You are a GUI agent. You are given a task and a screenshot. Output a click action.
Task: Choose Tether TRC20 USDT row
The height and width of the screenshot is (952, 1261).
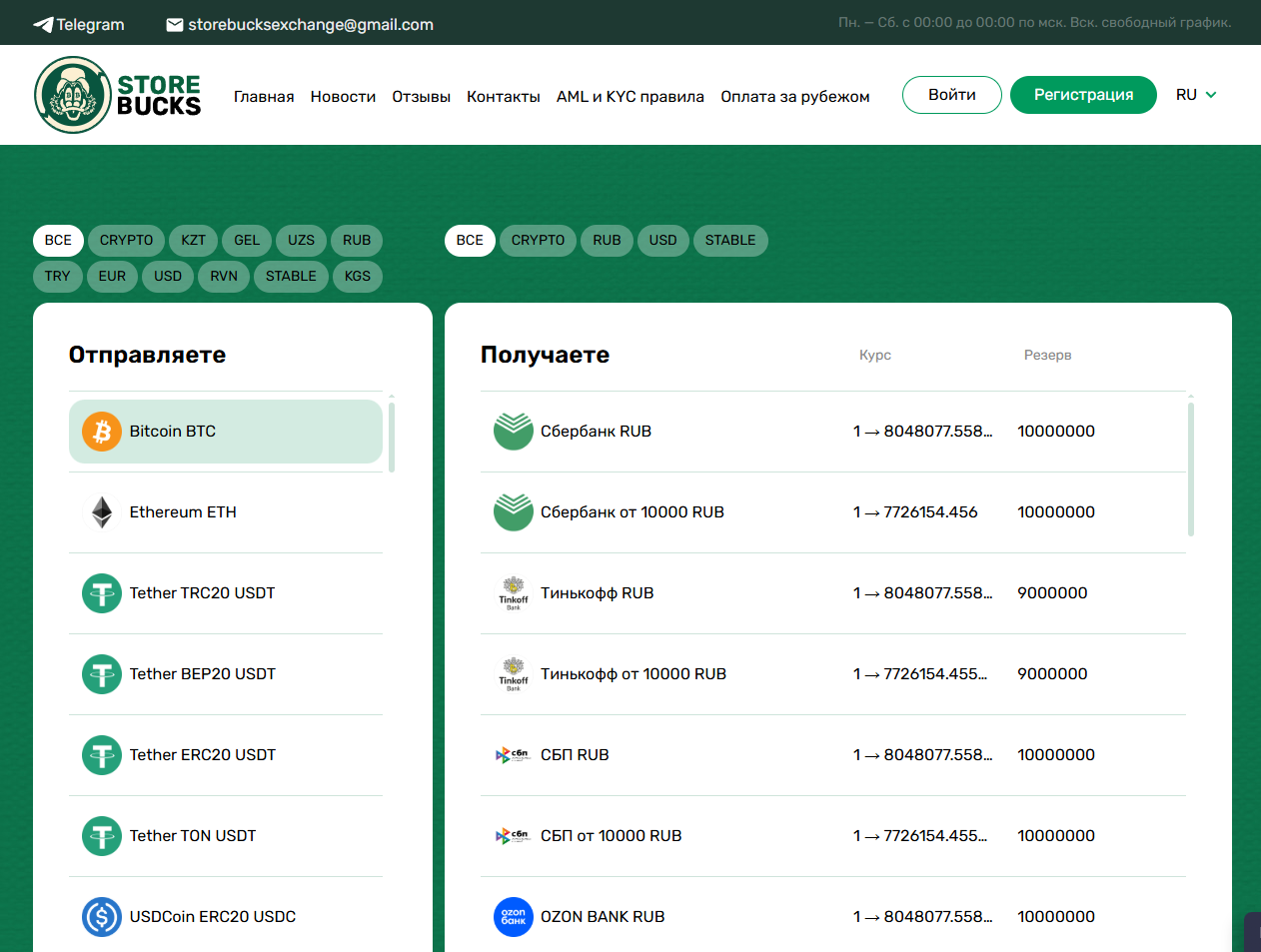226,593
